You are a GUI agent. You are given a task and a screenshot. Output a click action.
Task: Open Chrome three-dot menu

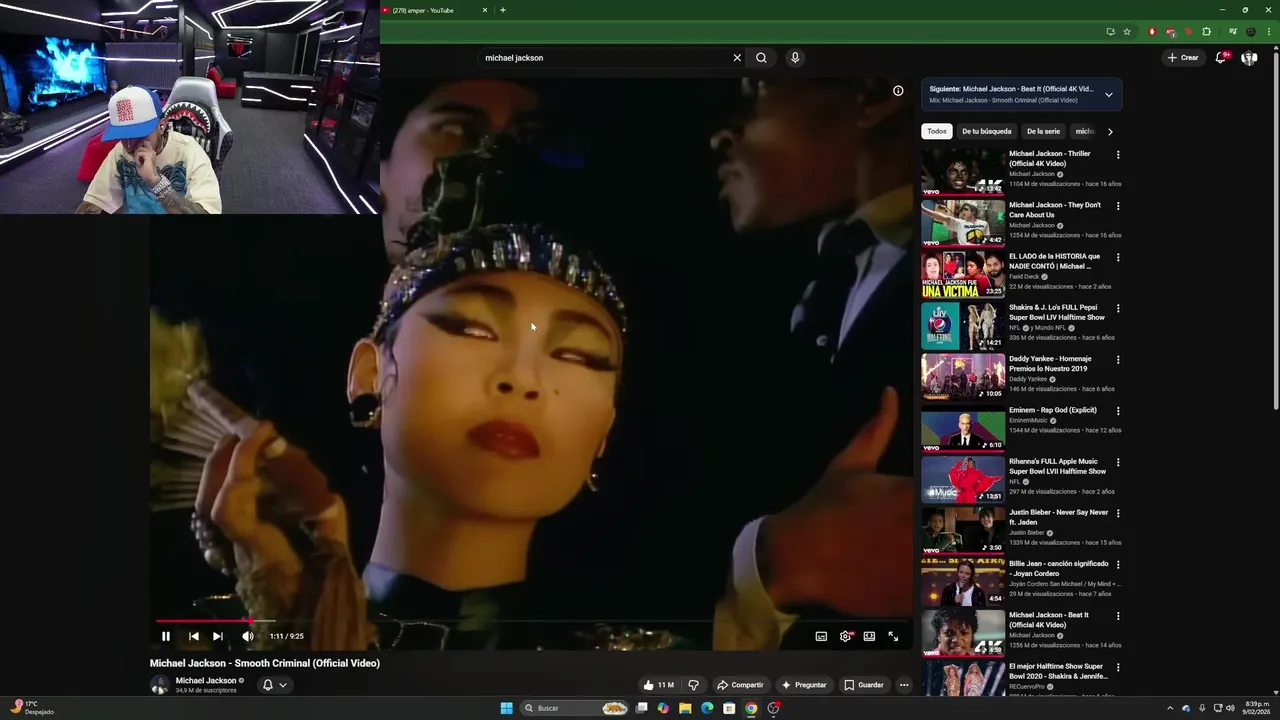pyautogui.click(x=1268, y=32)
